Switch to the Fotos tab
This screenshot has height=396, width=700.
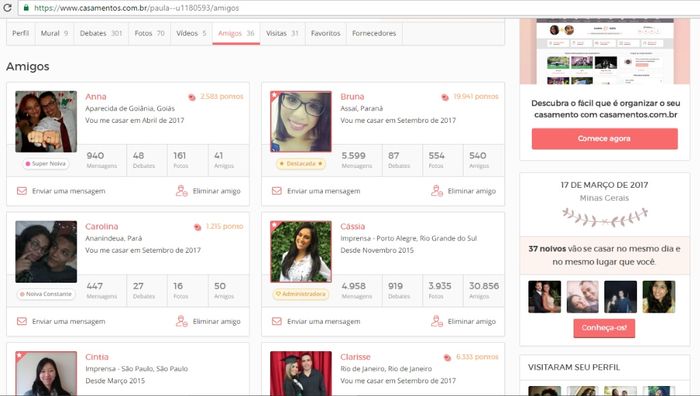pyautogui.click(x=150, y=33)
